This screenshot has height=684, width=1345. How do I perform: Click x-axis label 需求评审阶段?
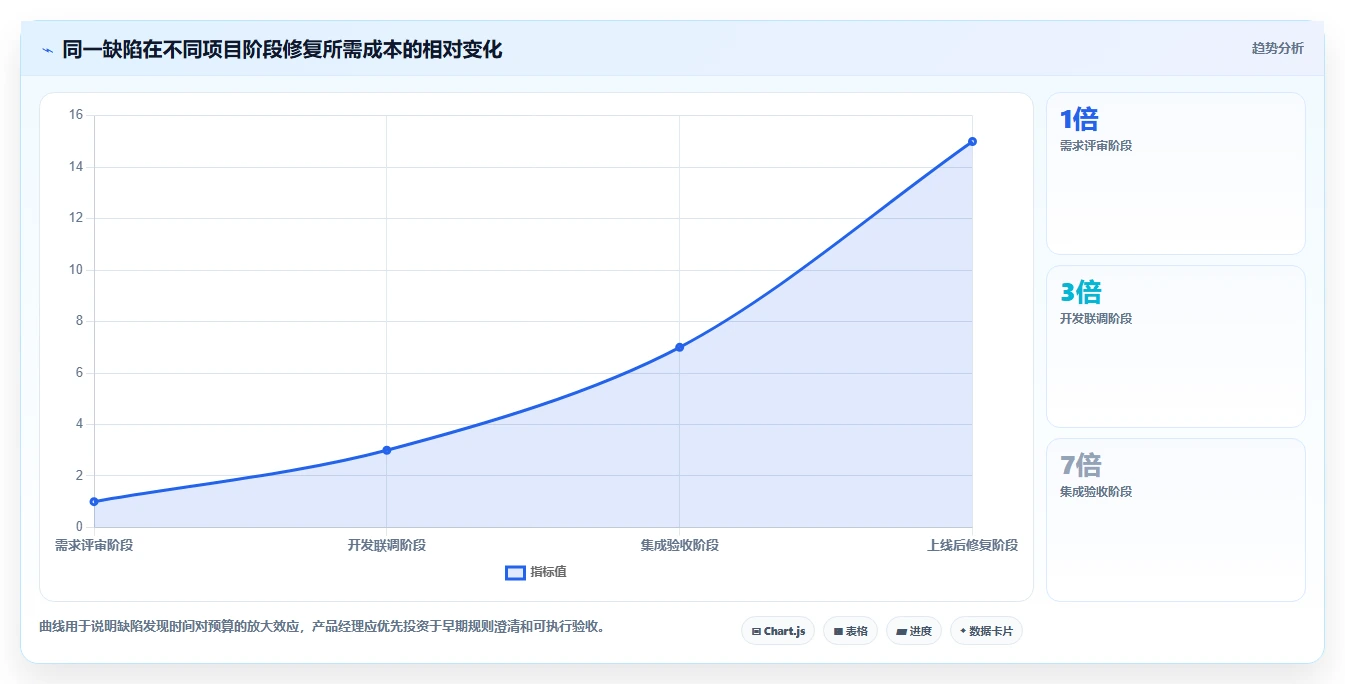tap(94, 545)
